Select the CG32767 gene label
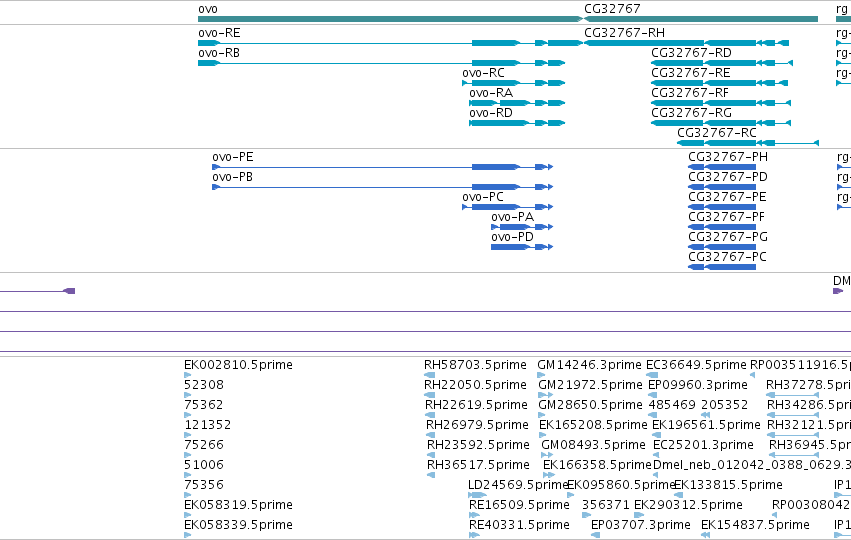 [612, 9]
